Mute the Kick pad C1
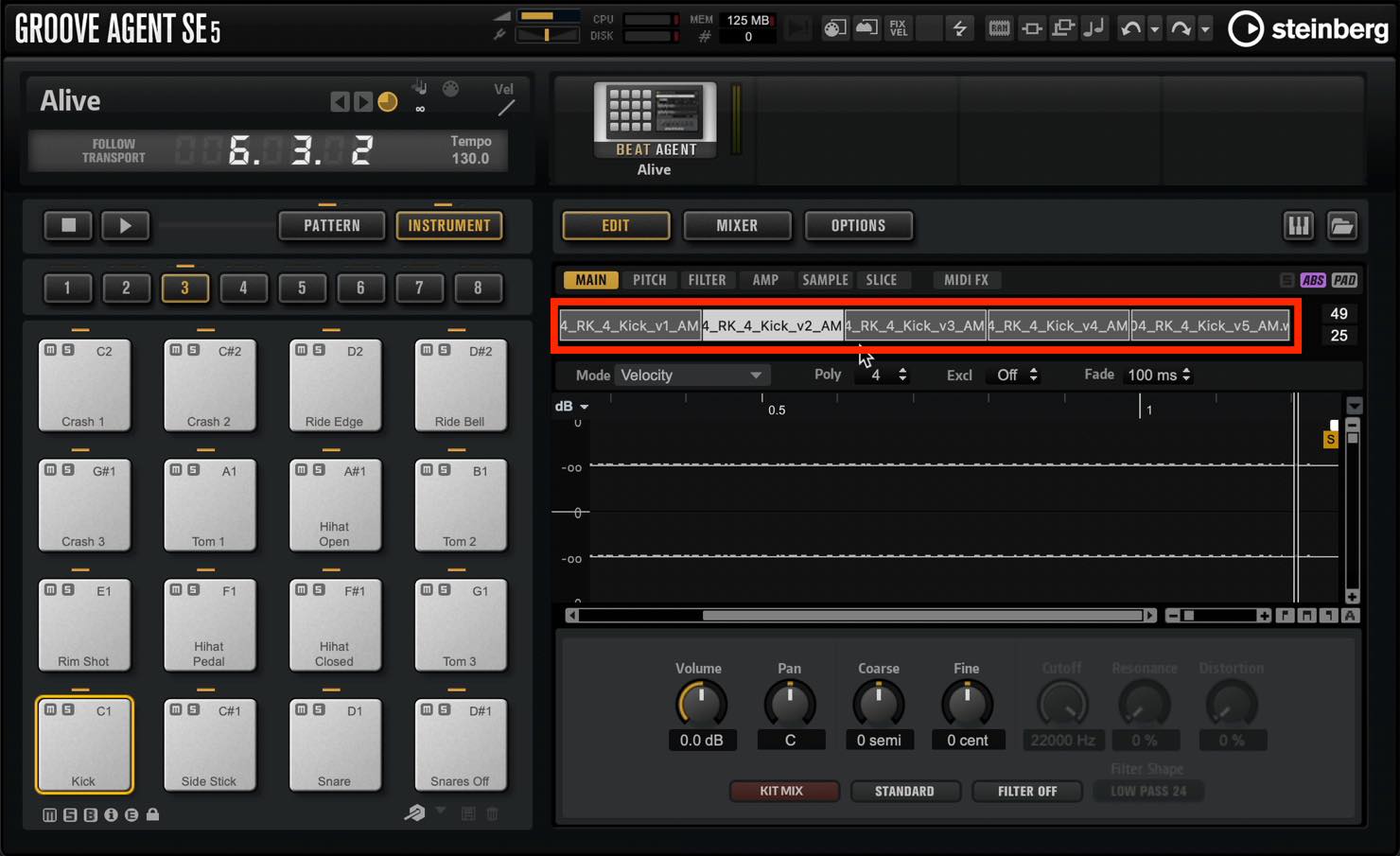Image resolution: width=1400 pixels, height=856 pixels. [x=51, y=709]
